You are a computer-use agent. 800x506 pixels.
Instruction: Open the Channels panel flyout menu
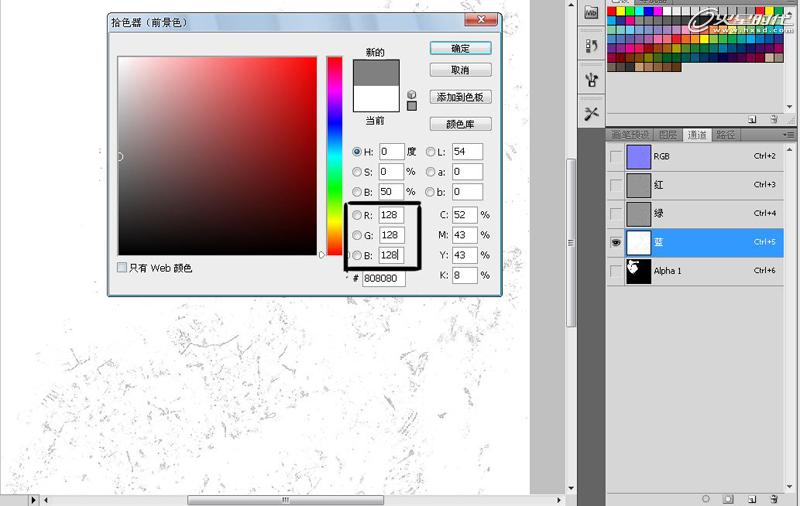pos(789,135)
